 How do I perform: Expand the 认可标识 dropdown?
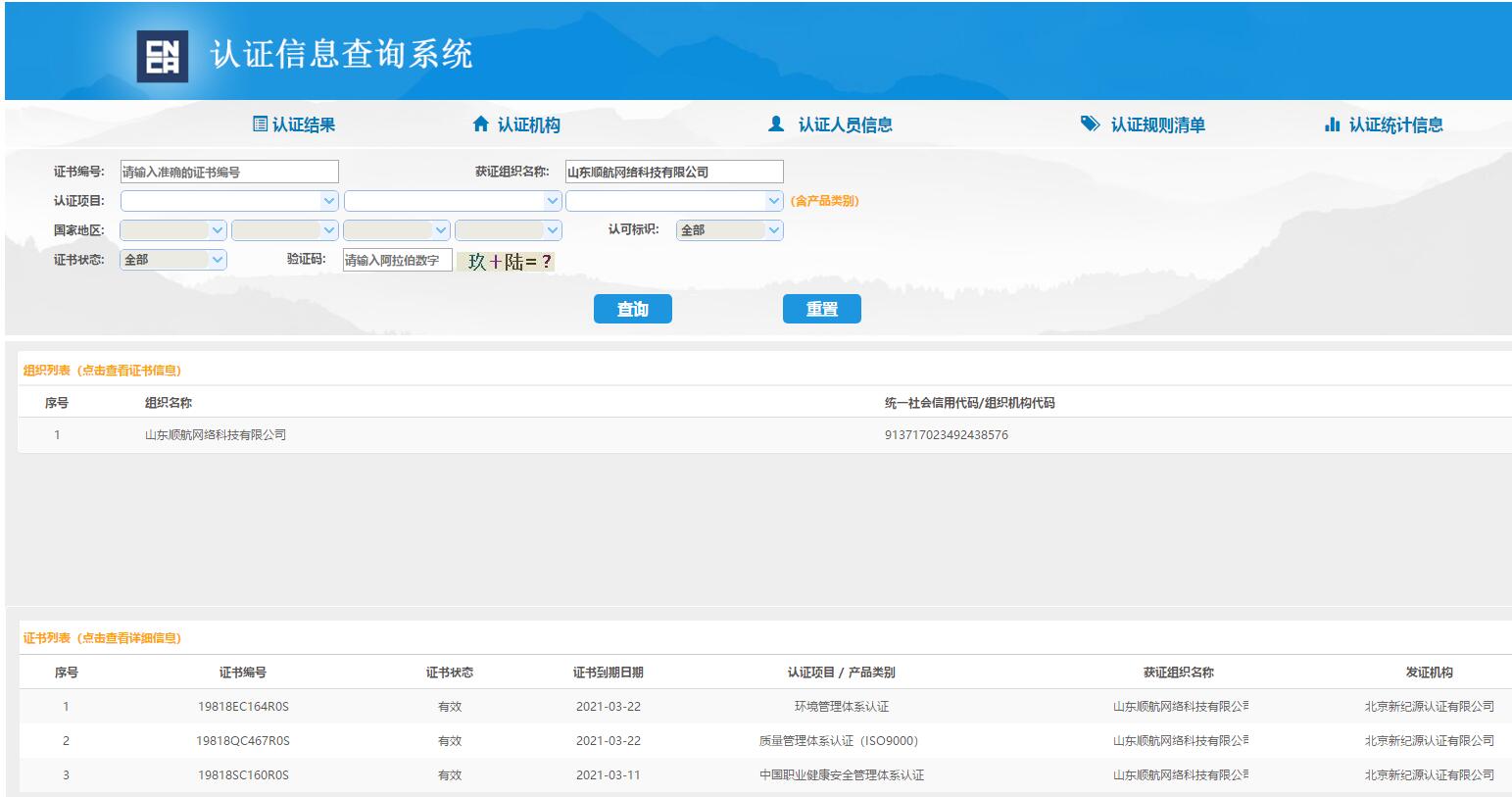pyautogui.click(x=730, y=230)
